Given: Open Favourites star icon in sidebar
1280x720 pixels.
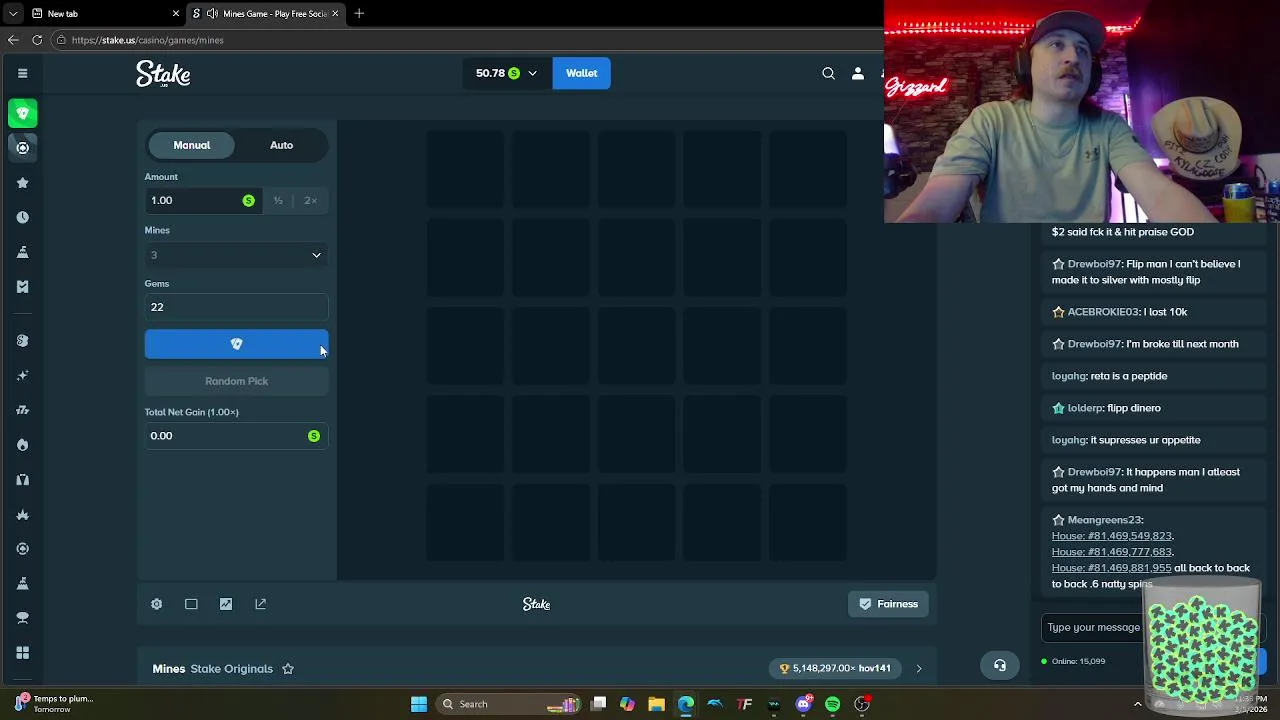Looking at the screenshot, I should (22, 183).
